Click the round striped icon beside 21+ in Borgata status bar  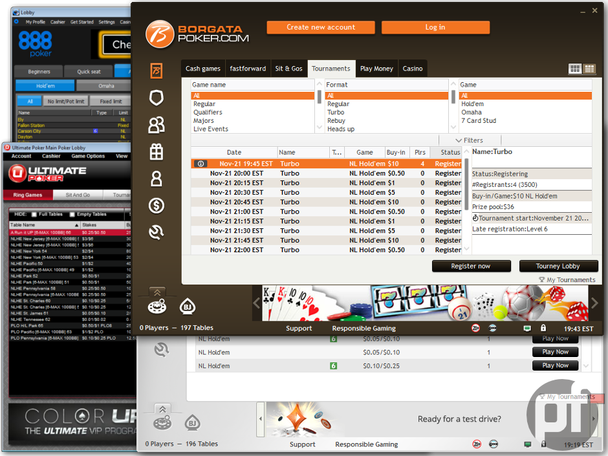pos(492,328)
